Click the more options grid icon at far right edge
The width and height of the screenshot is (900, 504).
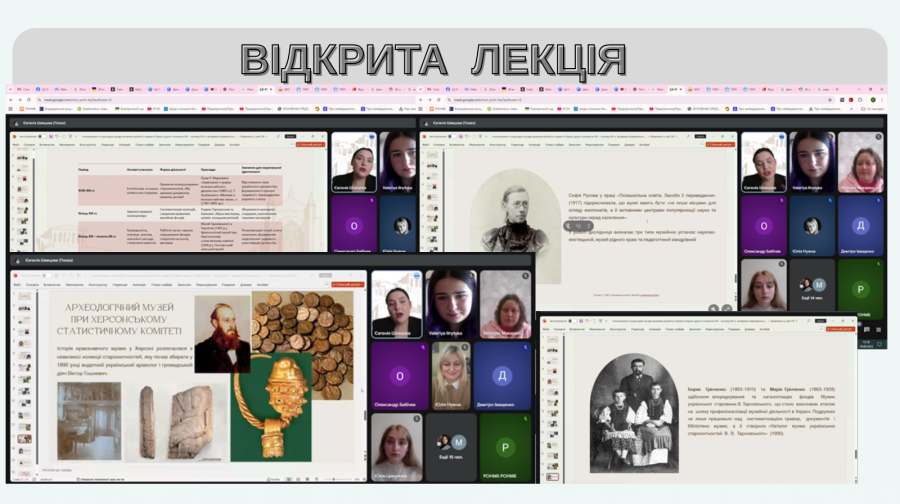click(x=878, y=329)
